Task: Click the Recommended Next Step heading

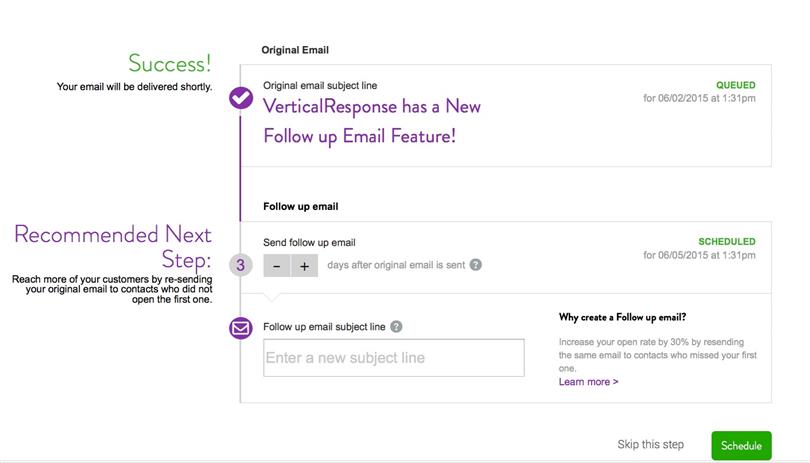Action: 113,246
